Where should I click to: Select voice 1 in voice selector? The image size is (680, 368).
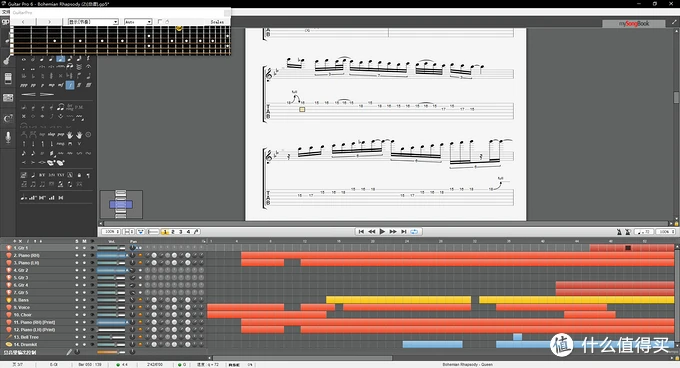(165, 232)
